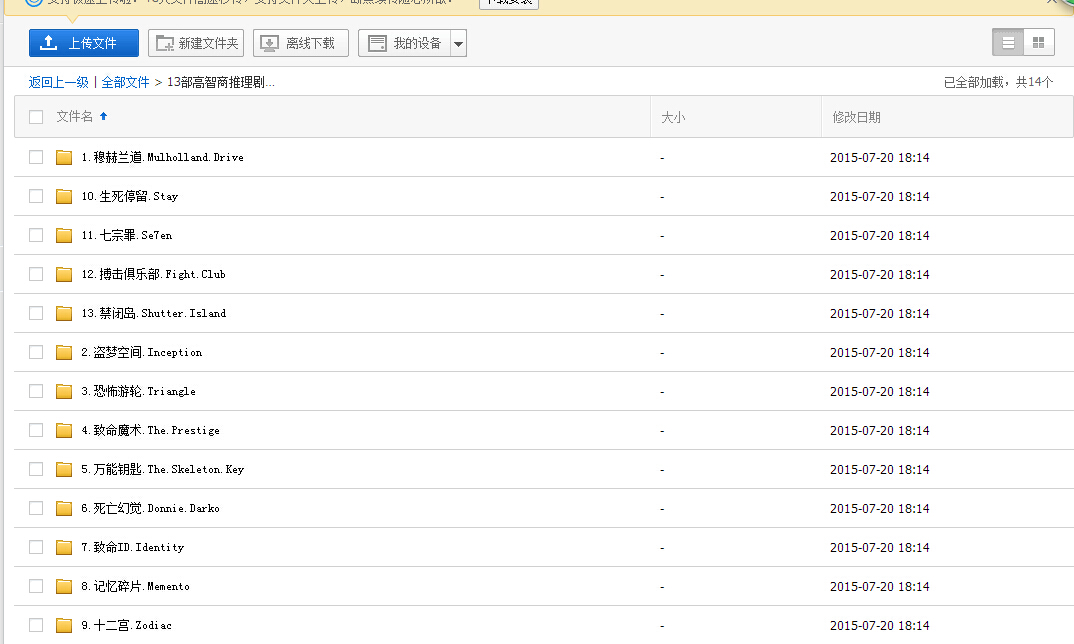This screenshot has height=644, width=1074.
Task: Check the Mulholland.Drive row checkbox
Action: pyautogui.click(x=36, y=158)
